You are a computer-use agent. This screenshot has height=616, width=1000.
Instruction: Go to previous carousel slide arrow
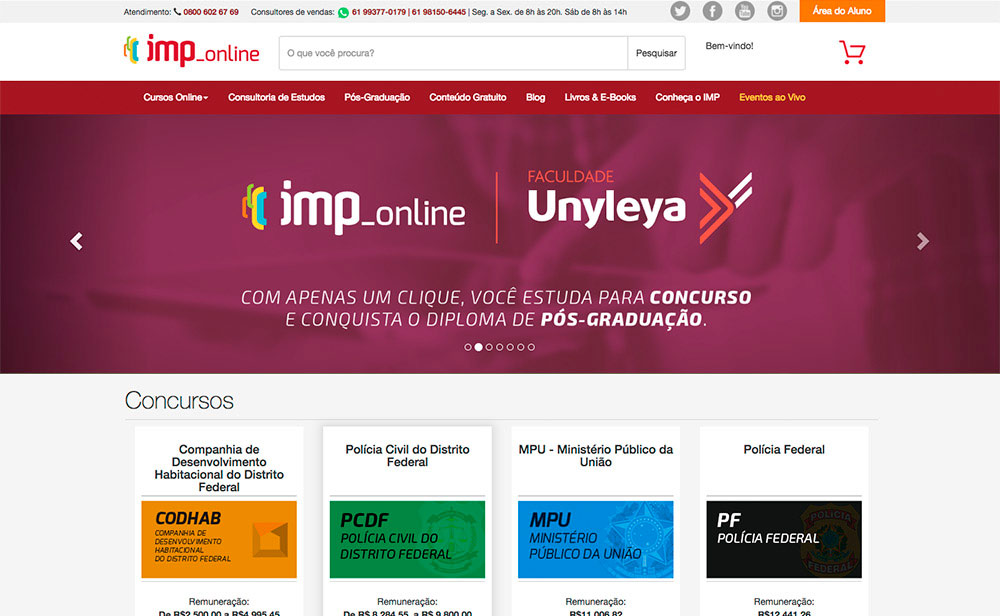(x=76, y=241)
